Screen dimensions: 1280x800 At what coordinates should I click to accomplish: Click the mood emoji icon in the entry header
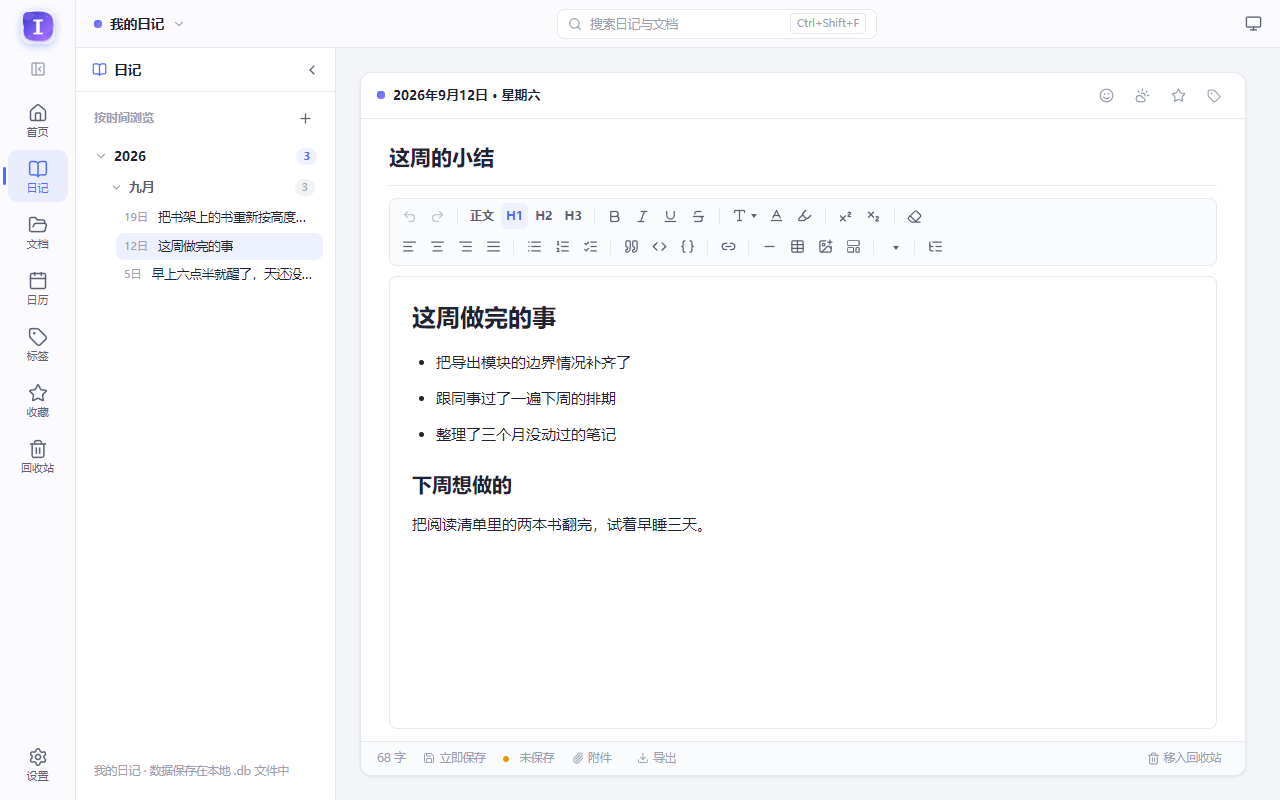(1106, 96)
